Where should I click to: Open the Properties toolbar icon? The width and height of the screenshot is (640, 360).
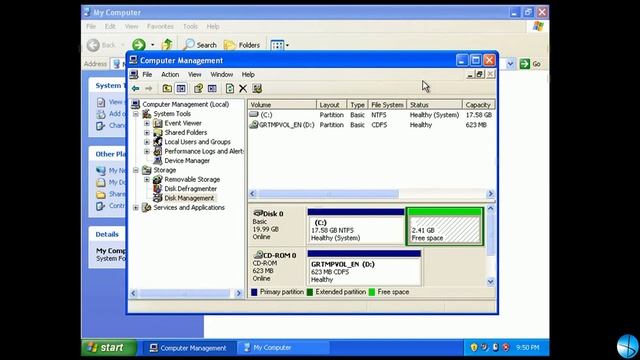click(198, 89)
